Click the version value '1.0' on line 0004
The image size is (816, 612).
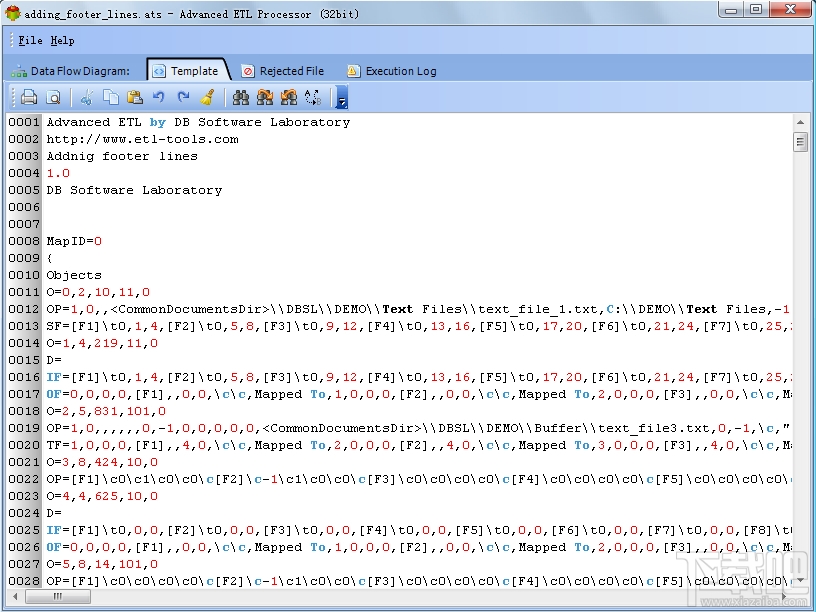pos(58,173)
